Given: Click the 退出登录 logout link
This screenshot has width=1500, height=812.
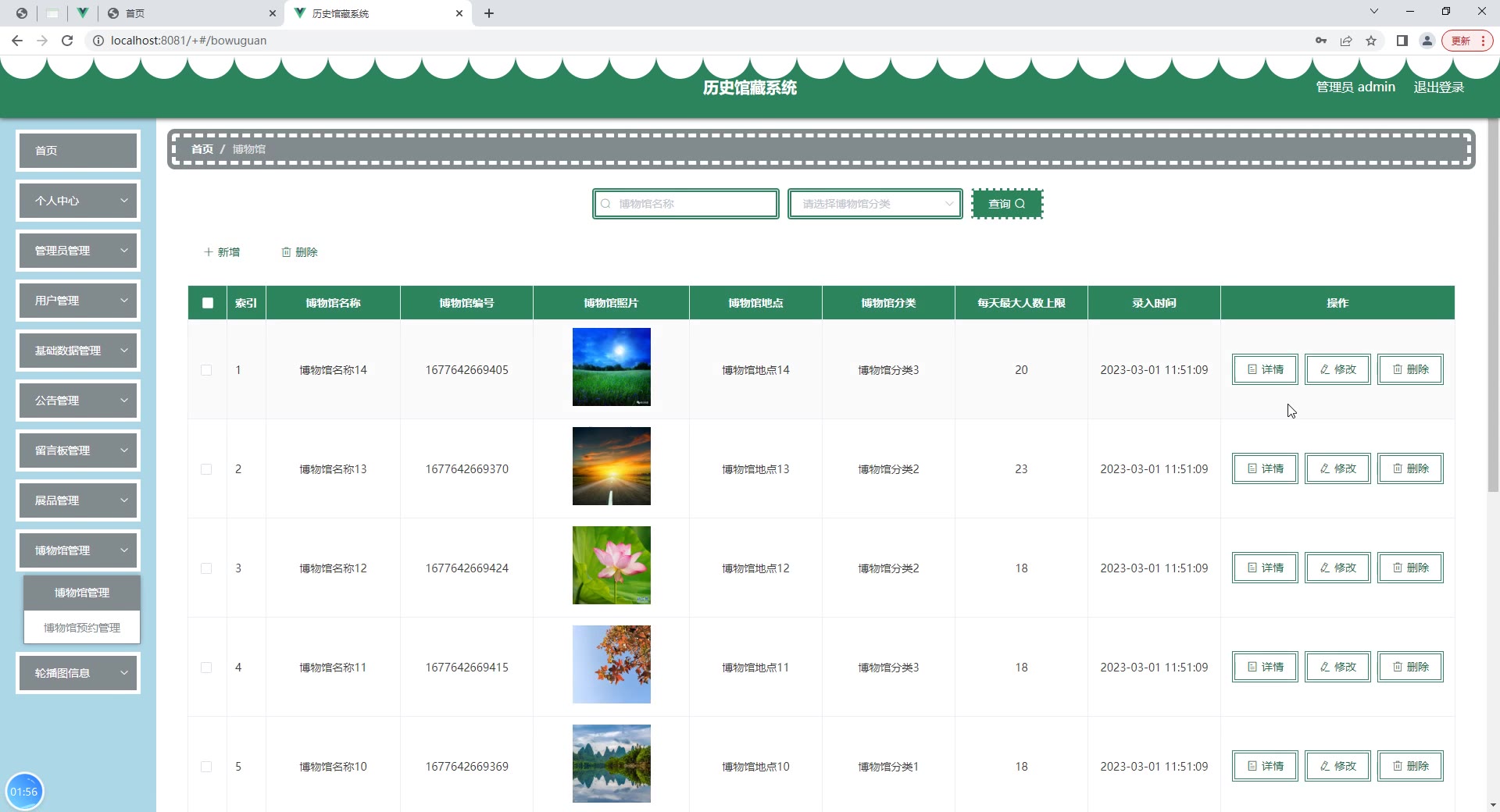Looking at the screenshot, I should point(1439,87).
